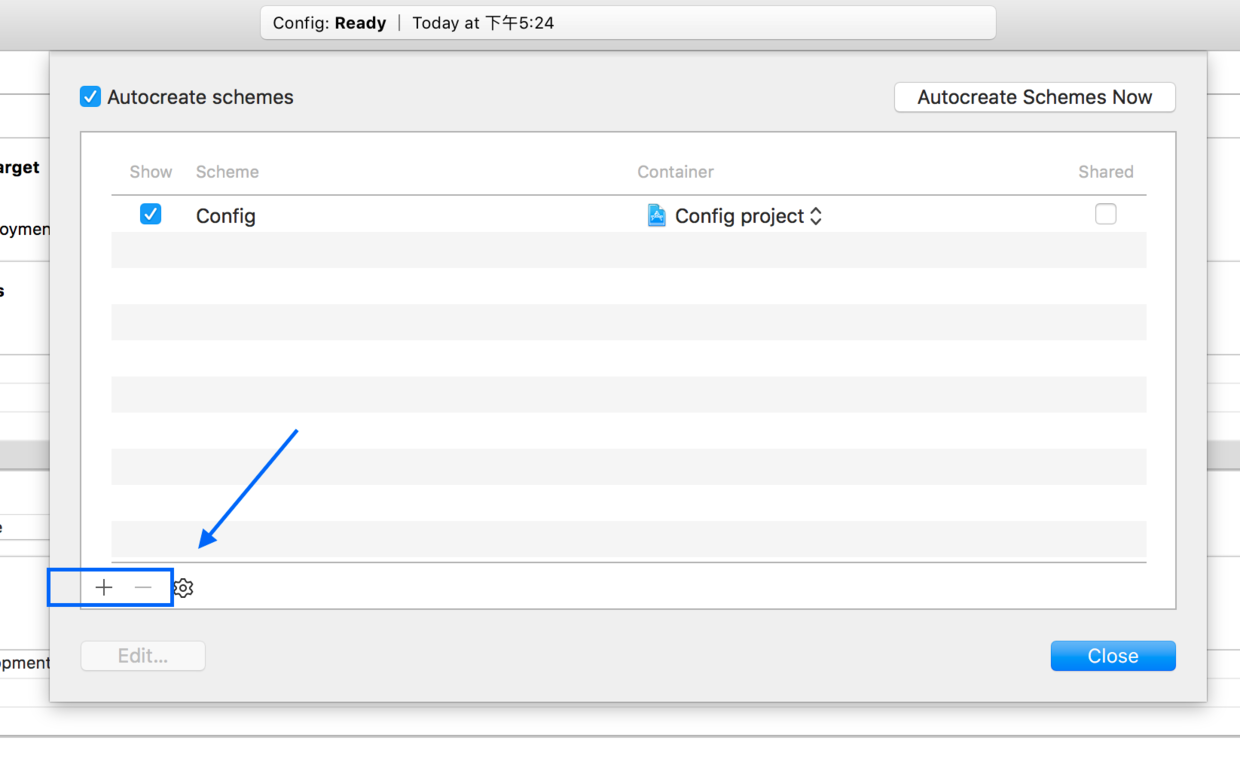Toggle the Autocreate schemes checkbox
This screenshot has height=765, width=1240.
point(90,97)
